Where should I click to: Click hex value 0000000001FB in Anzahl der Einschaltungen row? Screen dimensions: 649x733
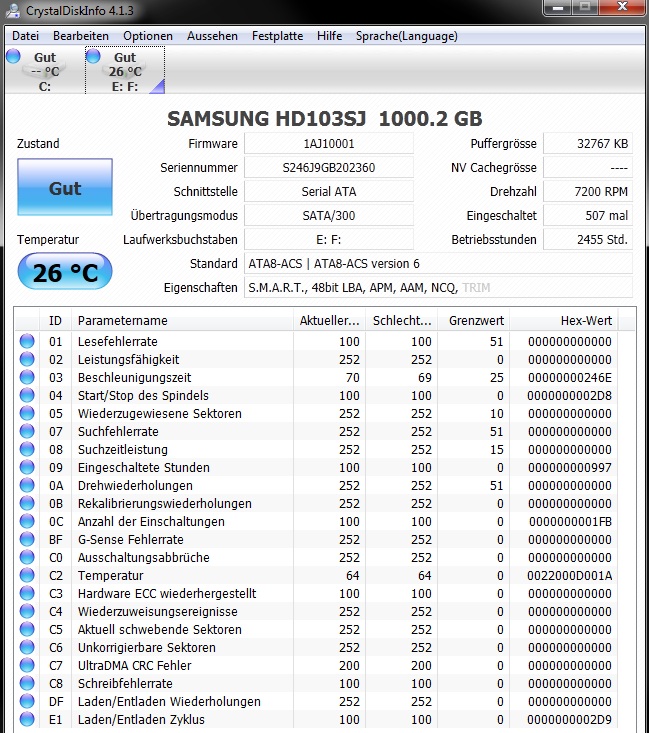coord(570,521)
